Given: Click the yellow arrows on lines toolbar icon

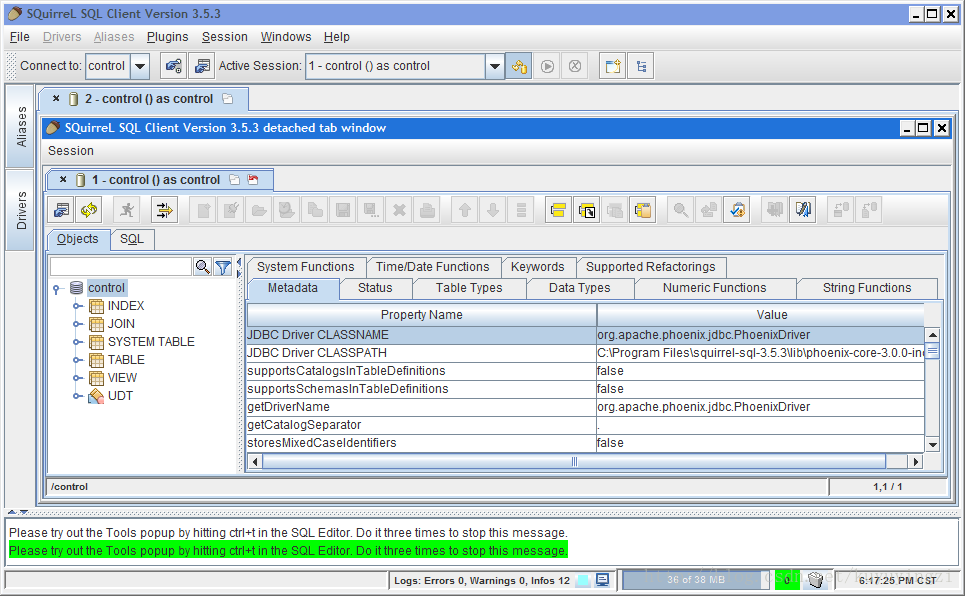Looking at the screenshot, I should pyautogui.click(x=165, y=210).
